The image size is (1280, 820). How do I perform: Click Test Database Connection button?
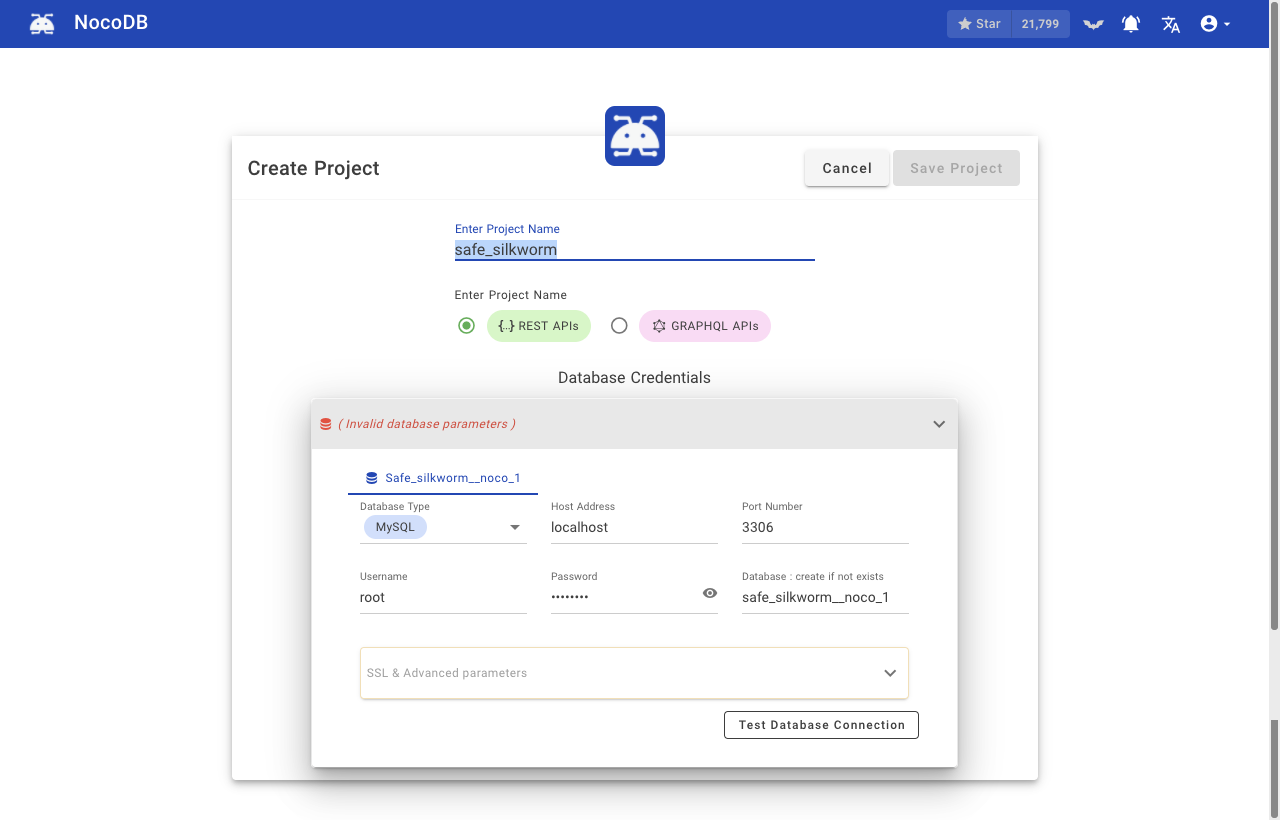[x=821, y=725]
